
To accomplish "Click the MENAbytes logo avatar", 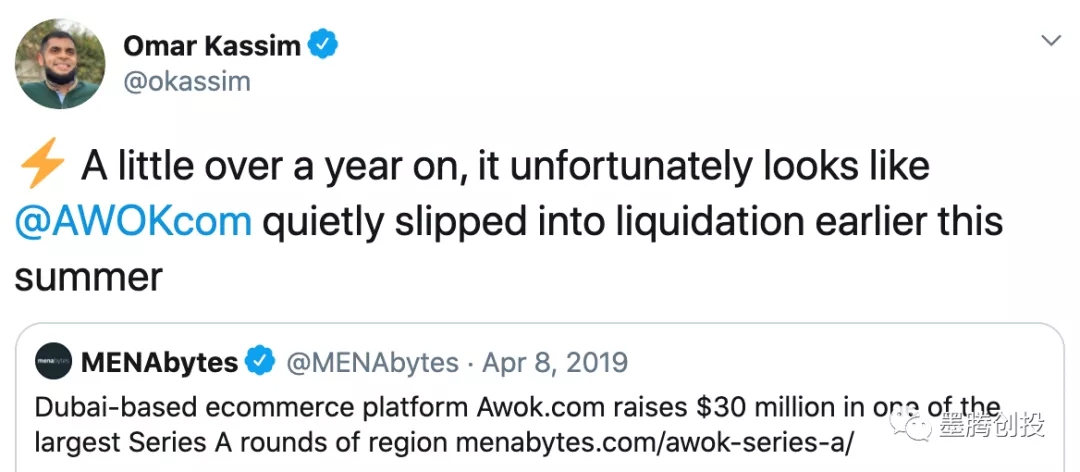I will click(x=53, y=362).
